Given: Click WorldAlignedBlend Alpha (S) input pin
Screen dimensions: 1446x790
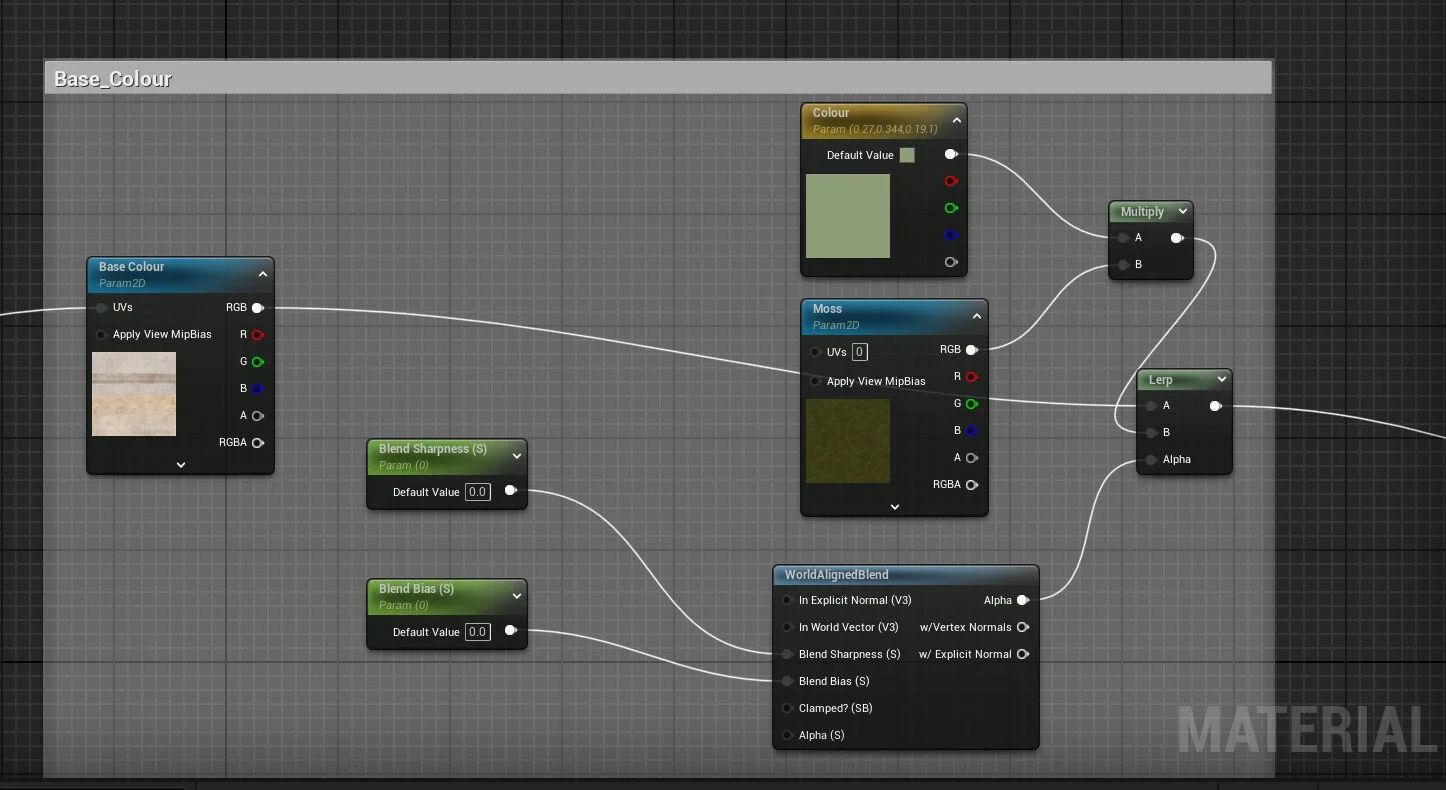Looking at the screenshot, I should [x=787, y=736].
